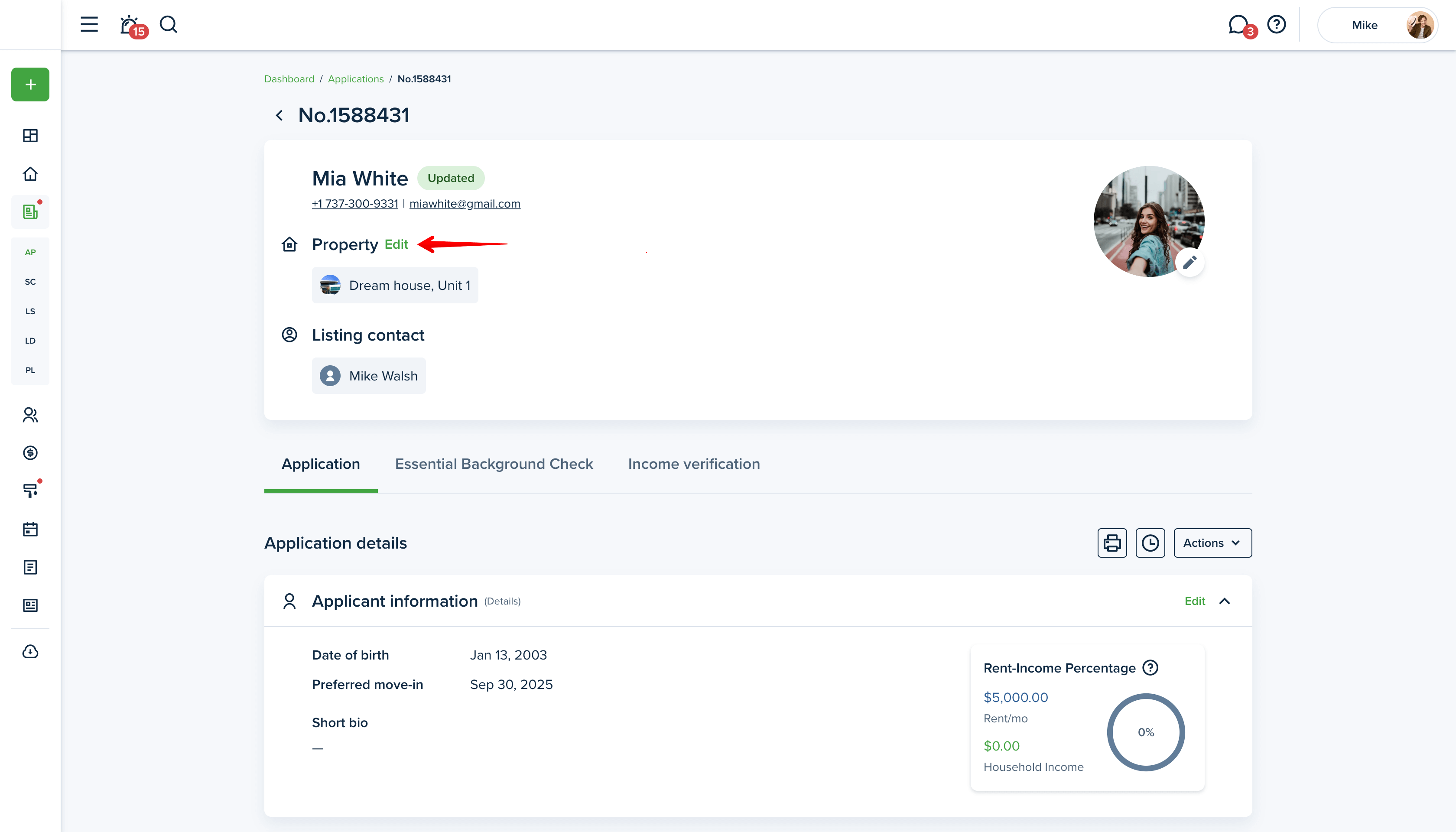The image size is (1456, 832).
Task: Click the $5,000.00 rent amount
Action: click(x=1015, y=697)
